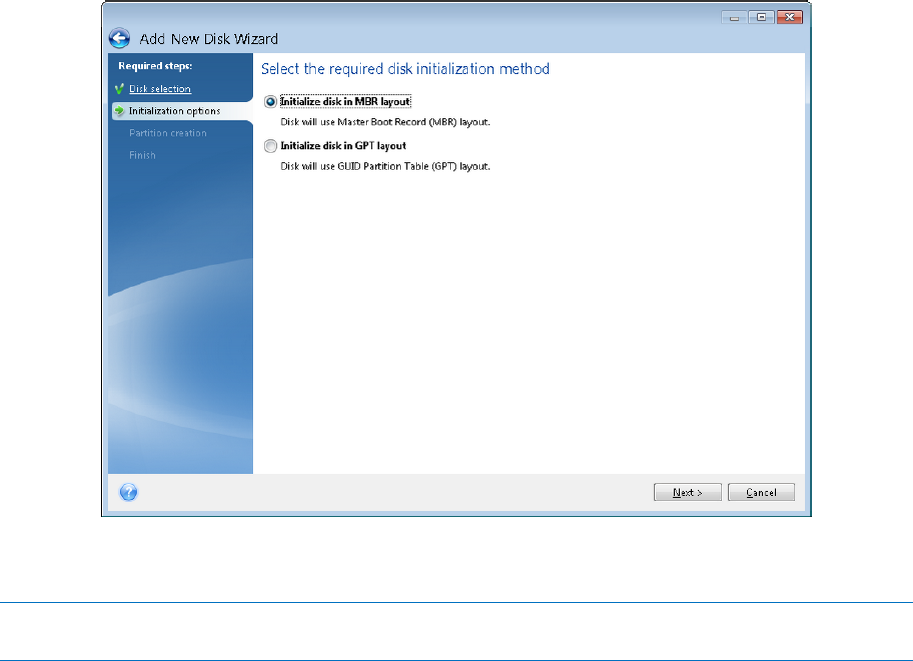
Task: Minimize the wizard window
Action: (734, 17)
